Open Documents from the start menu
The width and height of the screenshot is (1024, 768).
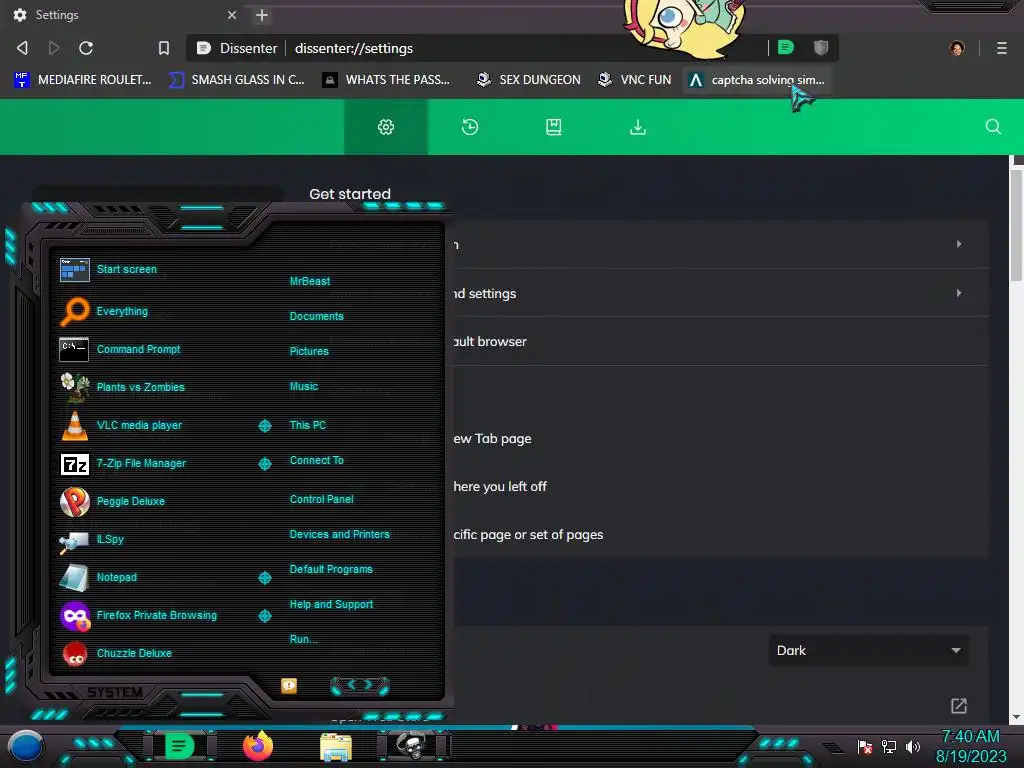click(316, 316)
